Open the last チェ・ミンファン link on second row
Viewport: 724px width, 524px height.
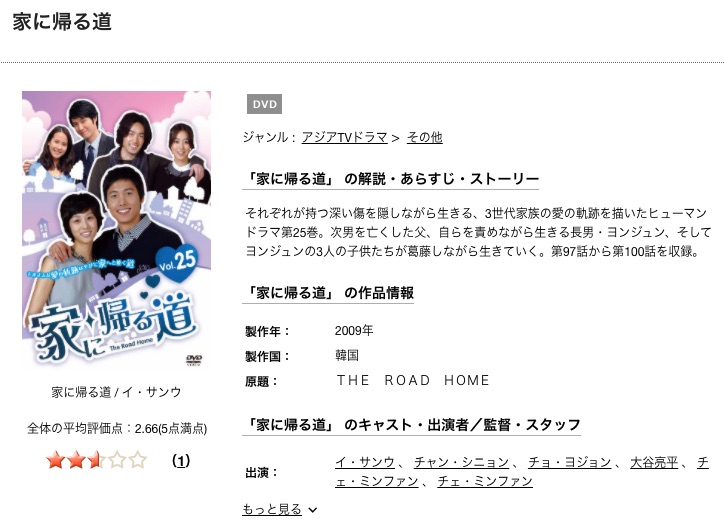485,482
